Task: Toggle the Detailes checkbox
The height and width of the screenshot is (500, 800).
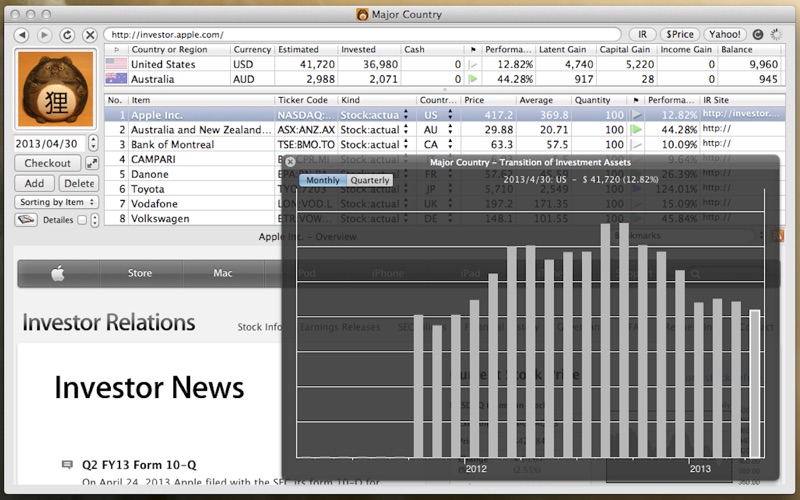Action: click(x=82, y=220)
